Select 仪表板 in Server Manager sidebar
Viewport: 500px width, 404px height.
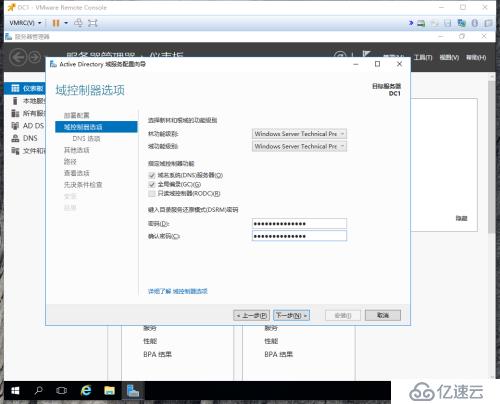point(25,88)
